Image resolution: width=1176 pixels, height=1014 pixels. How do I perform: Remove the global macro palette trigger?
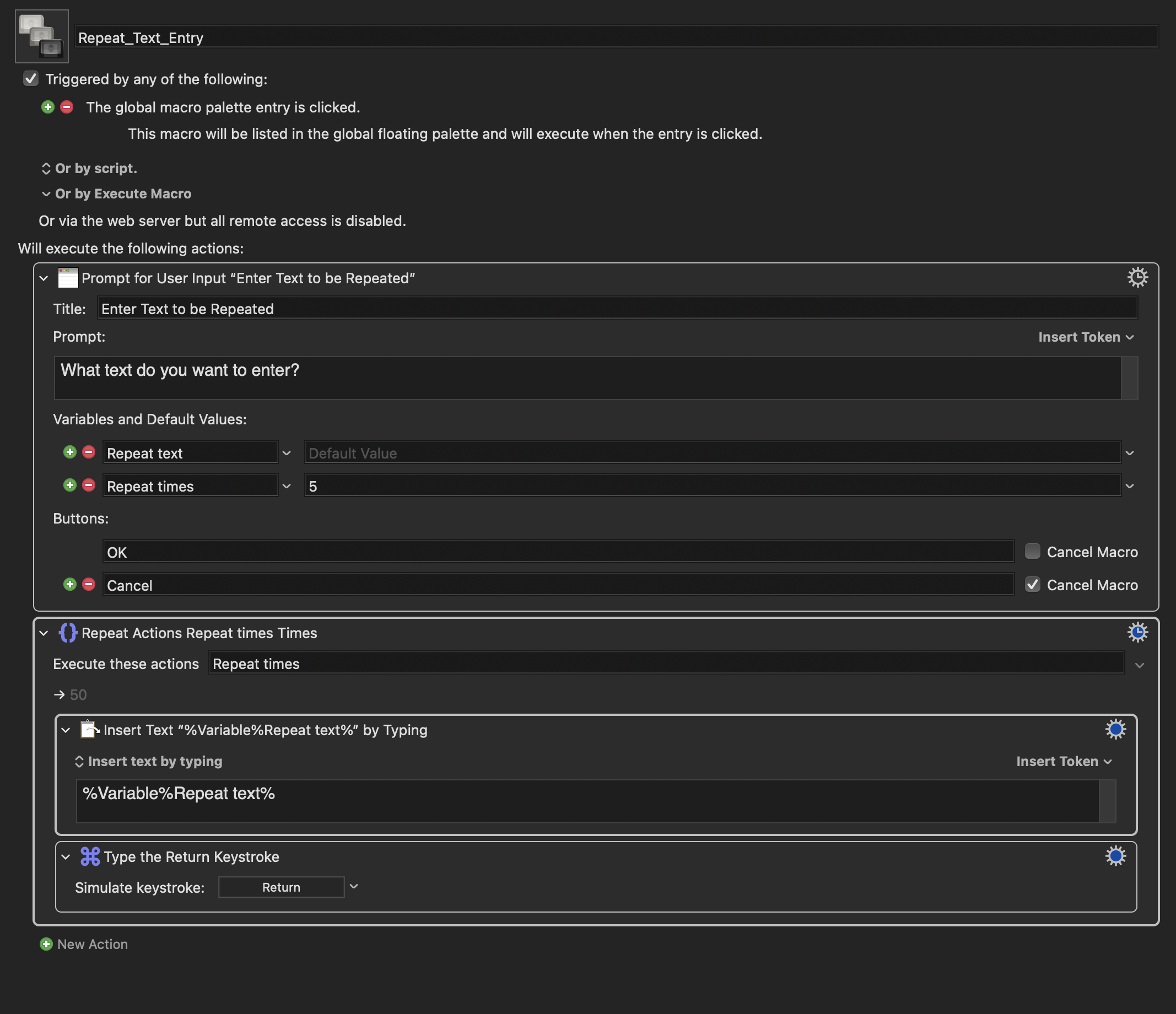point(67,107)
